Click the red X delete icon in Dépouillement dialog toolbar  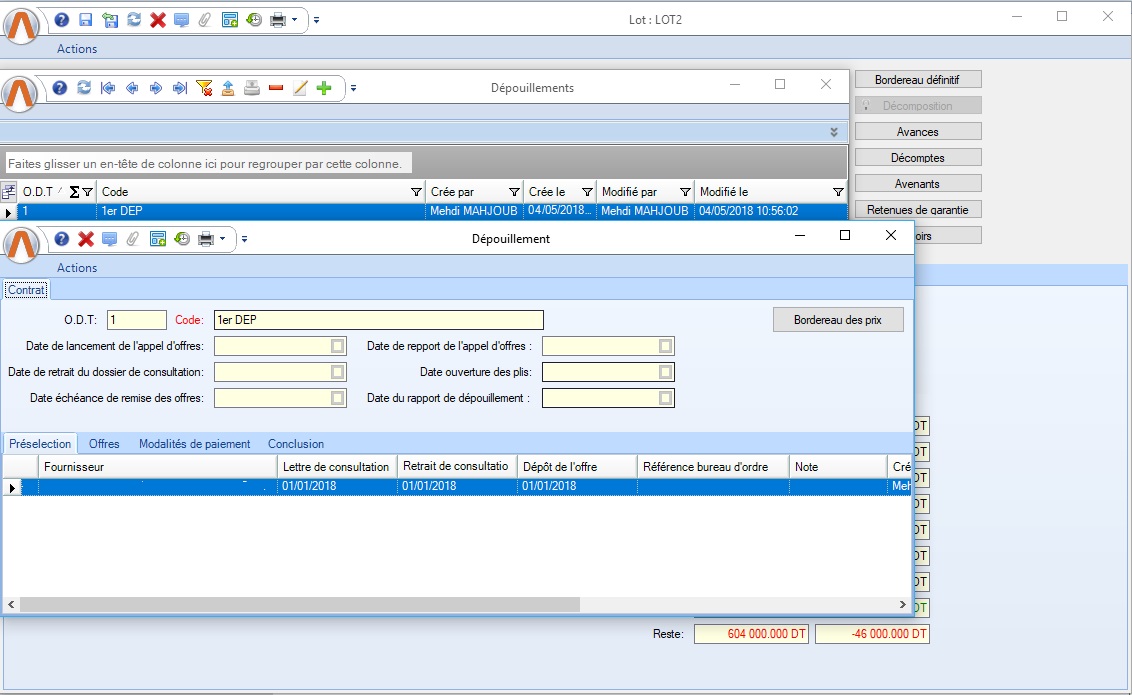click(86, 239)
